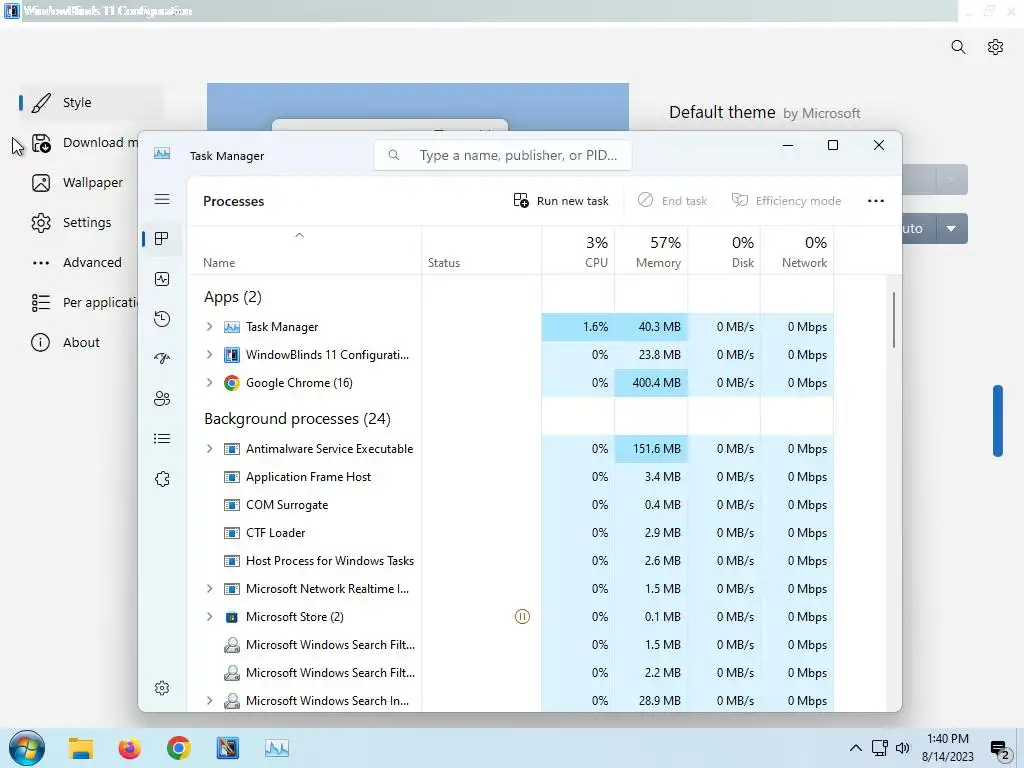
Task: Click Task Manager icon on taskbar
Action: [277, 748]
